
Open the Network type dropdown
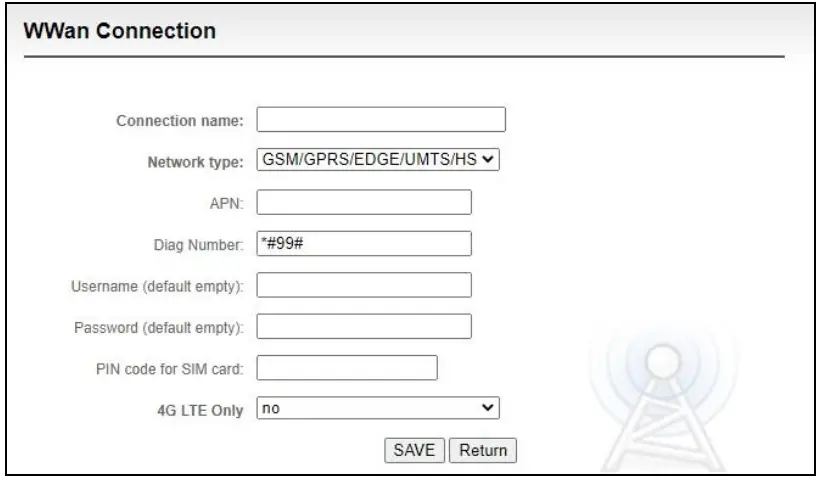point(378,161)
